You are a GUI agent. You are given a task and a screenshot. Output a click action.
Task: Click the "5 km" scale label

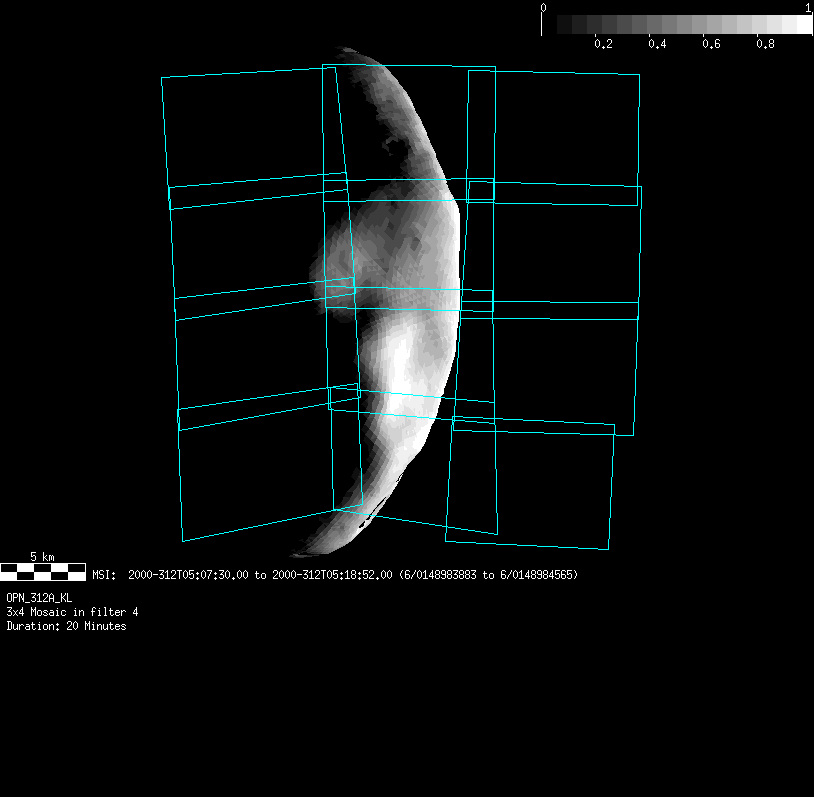(42, 556)
